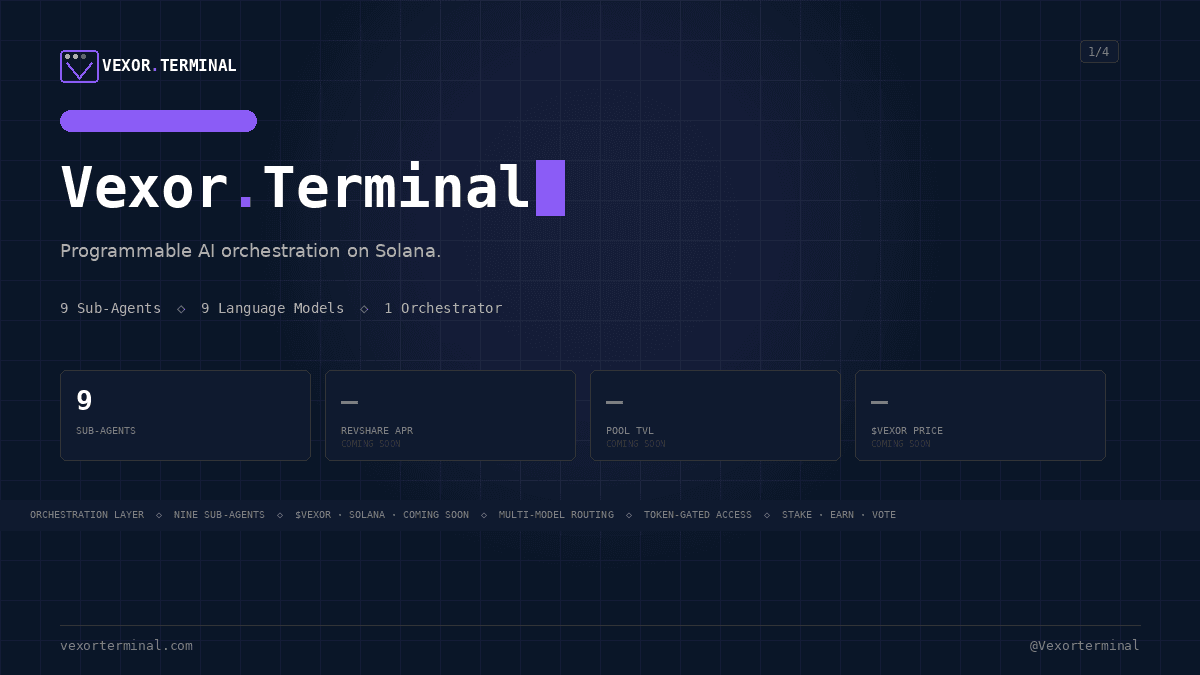
Task: Click the purple pill bar above the title
Action: coord(158,121)
